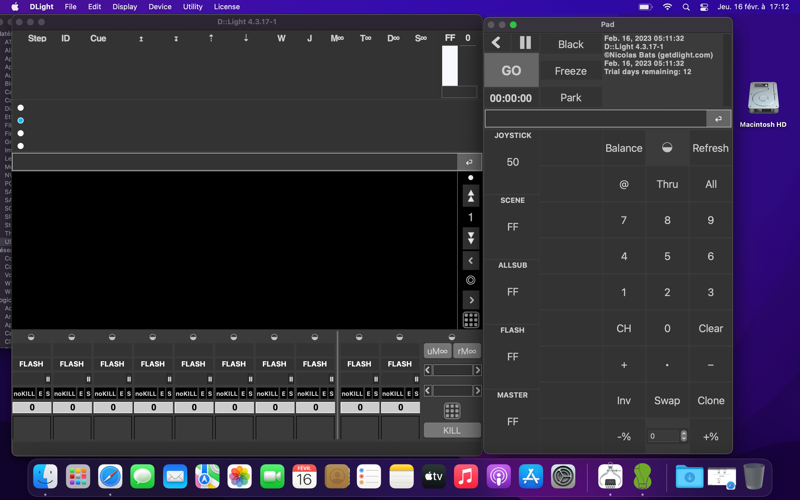
Task: Select the blue highlighted radio button
Action: coord(21,120)
